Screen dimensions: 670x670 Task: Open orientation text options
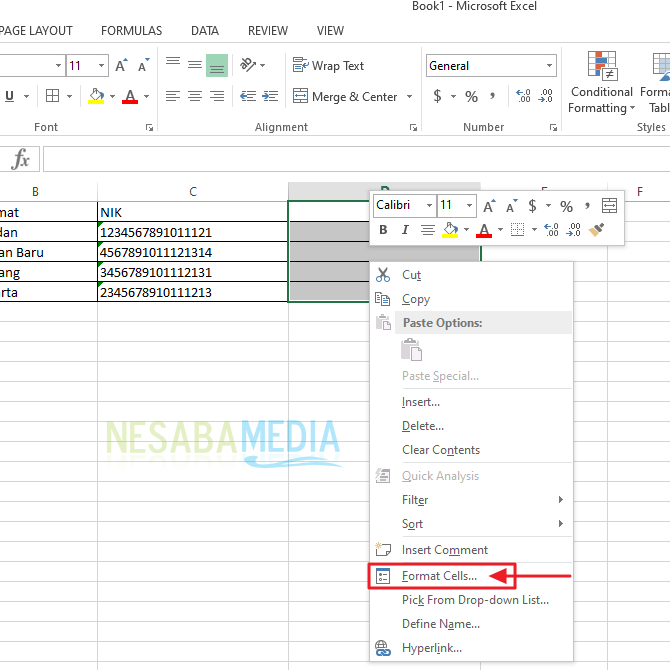pos(252,65)
